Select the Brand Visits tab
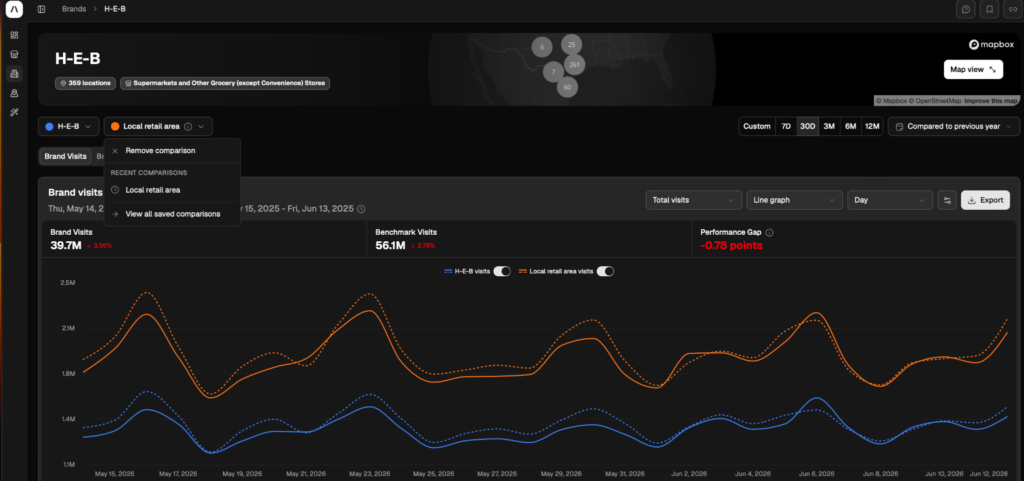This screenshot has height=481, width=1024. click(65, 157)
